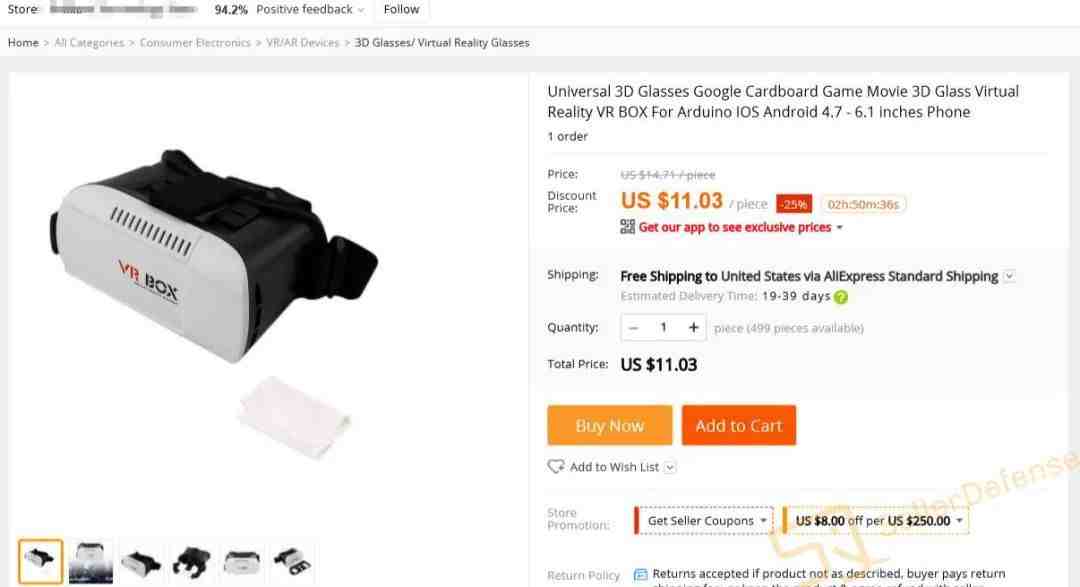Open Consumer Electronics breadcrumb category
This screenshot has width=1080, height=587.
coord(195,43)
